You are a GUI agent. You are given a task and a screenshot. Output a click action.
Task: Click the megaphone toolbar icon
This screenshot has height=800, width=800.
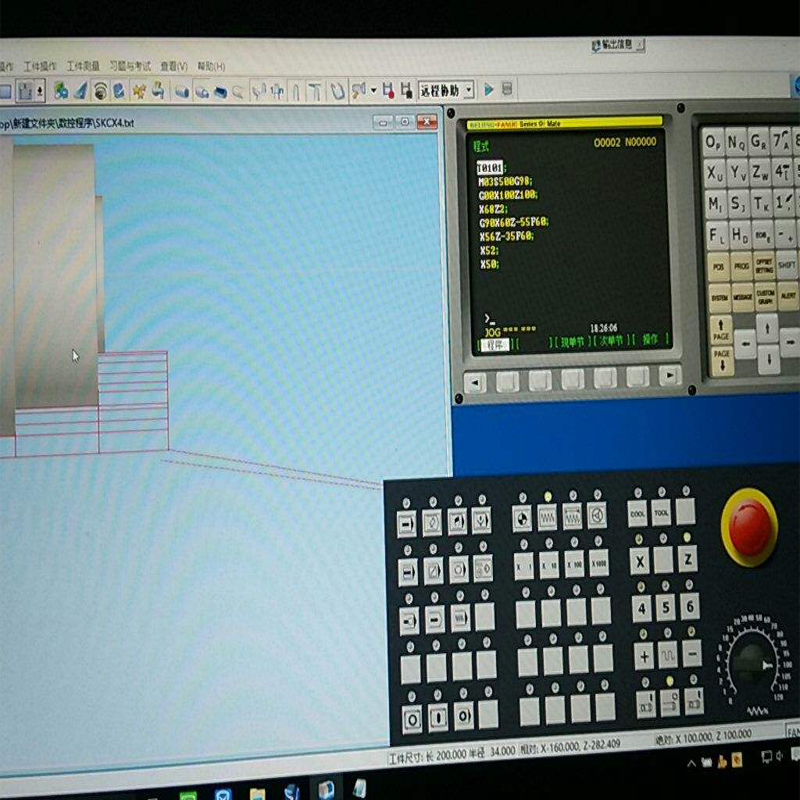[x=359, y=91]
